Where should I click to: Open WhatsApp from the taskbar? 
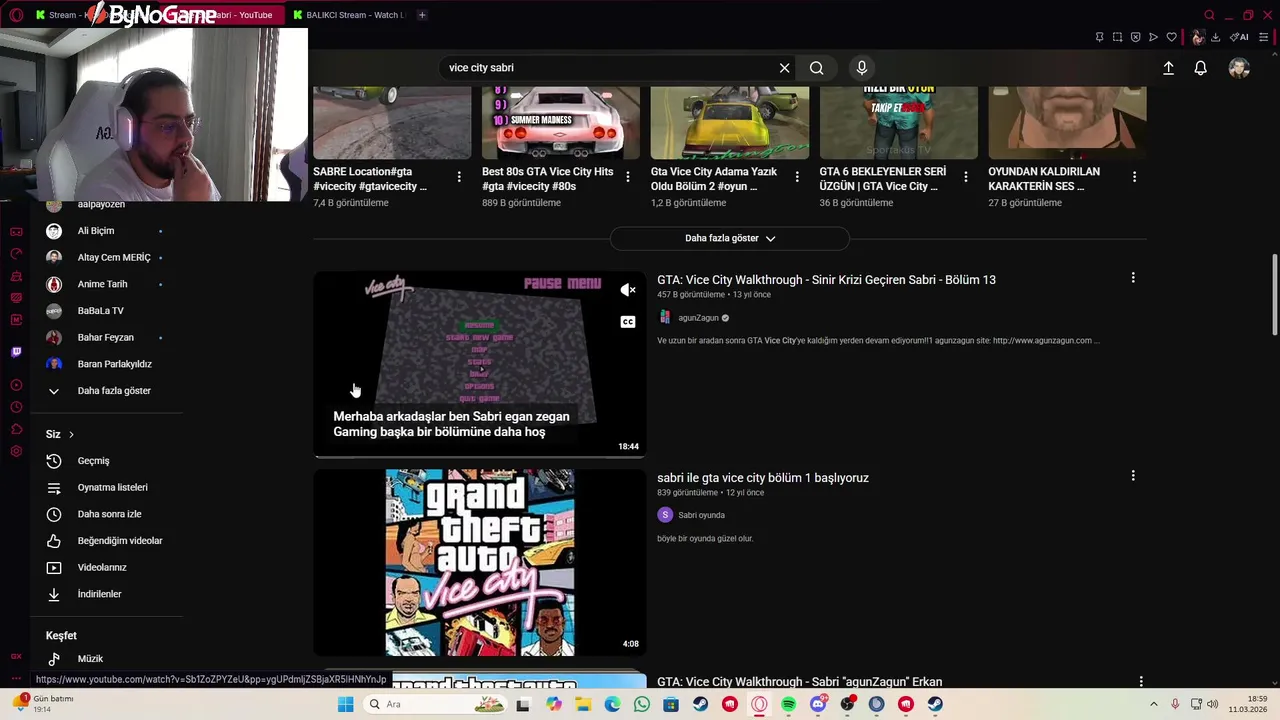click(x=642, y=704)
